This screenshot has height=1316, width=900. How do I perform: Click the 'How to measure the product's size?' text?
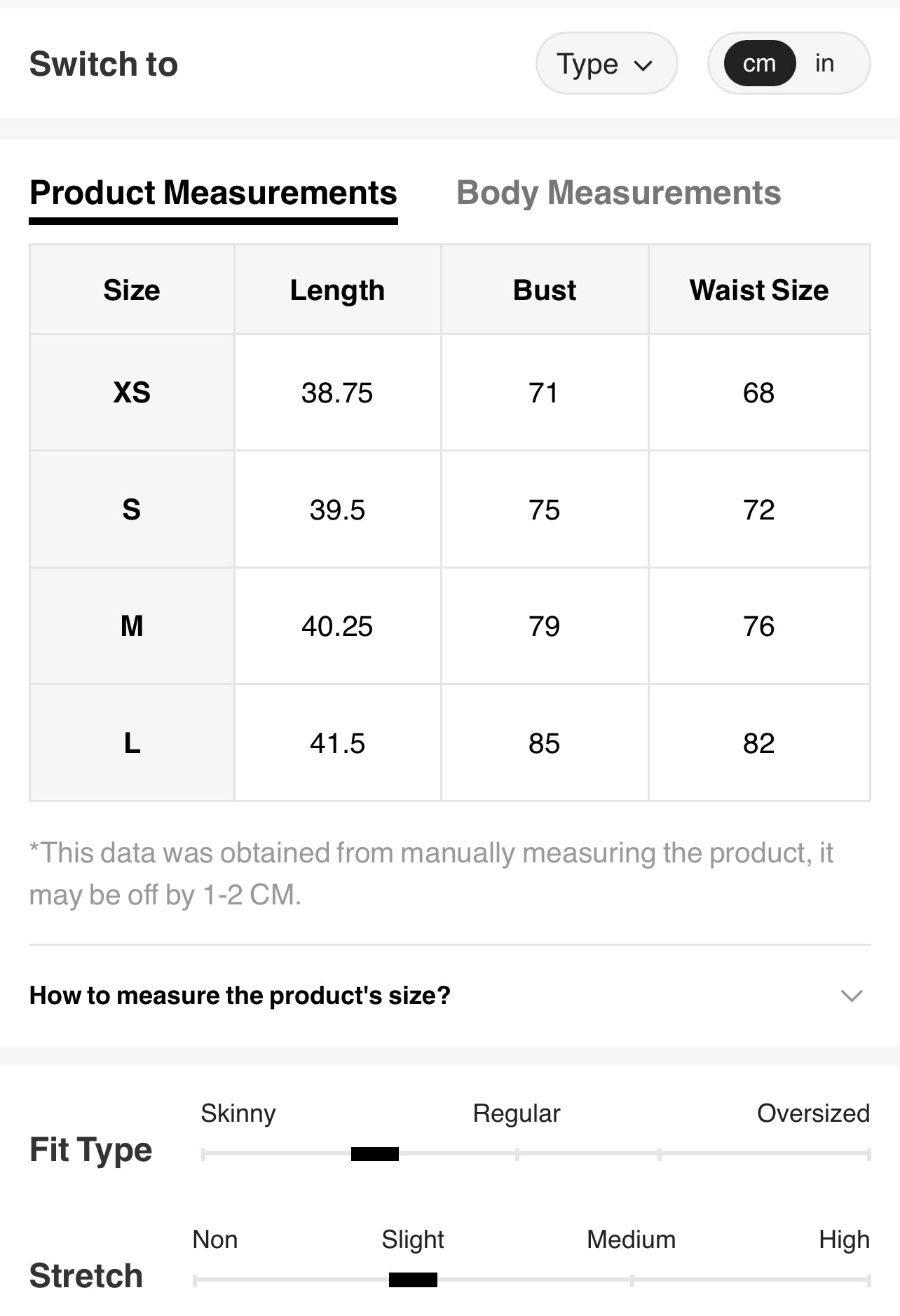point(240,996)
